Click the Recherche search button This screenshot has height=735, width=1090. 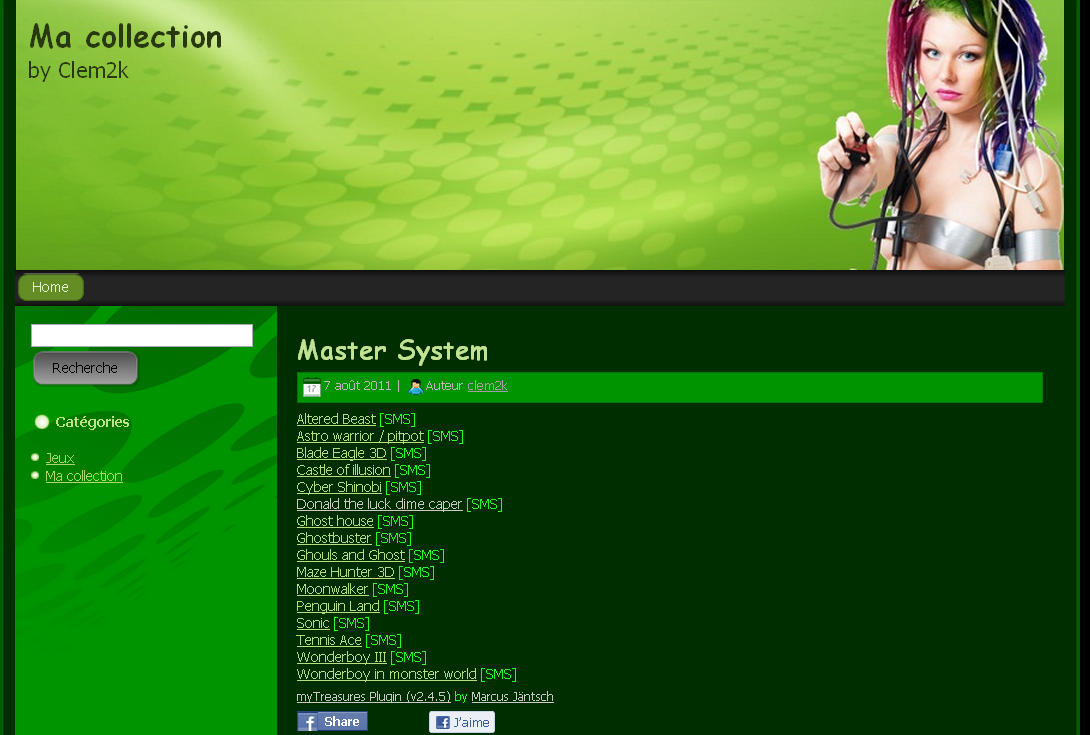click(x=85, y=368)
